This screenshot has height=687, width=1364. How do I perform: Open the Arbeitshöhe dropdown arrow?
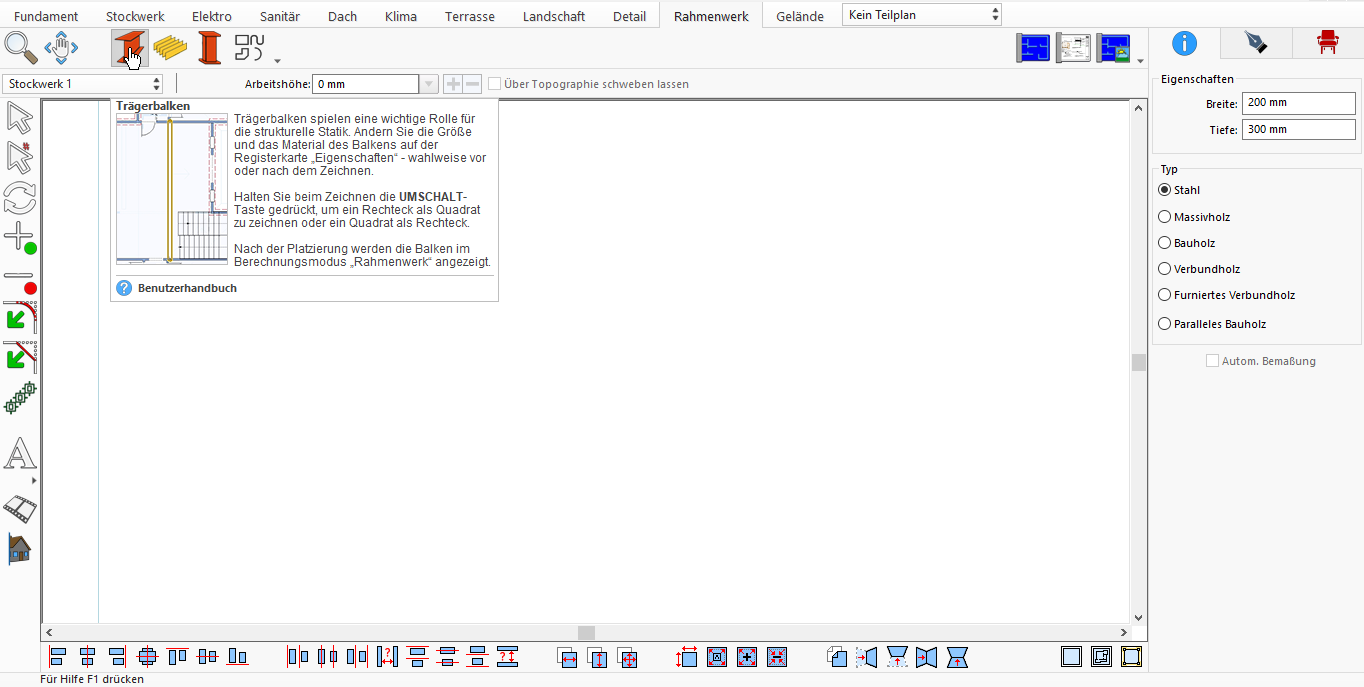pos(429,84)
